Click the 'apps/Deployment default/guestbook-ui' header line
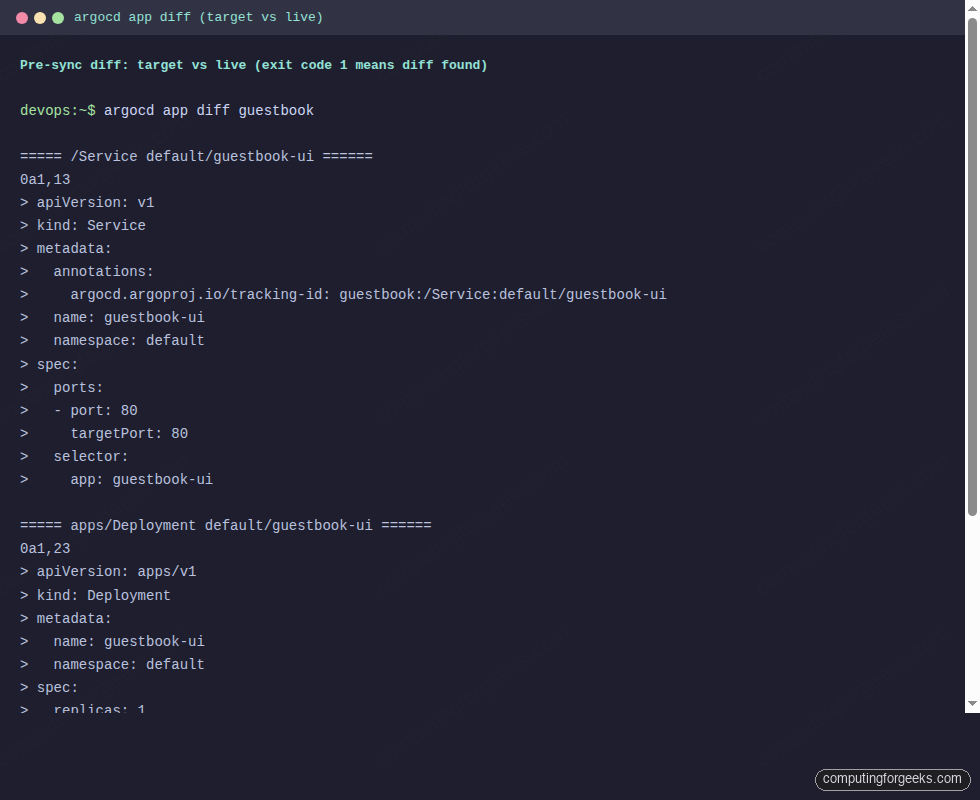This screenshot has width=980, height=800. click(226, 526)
